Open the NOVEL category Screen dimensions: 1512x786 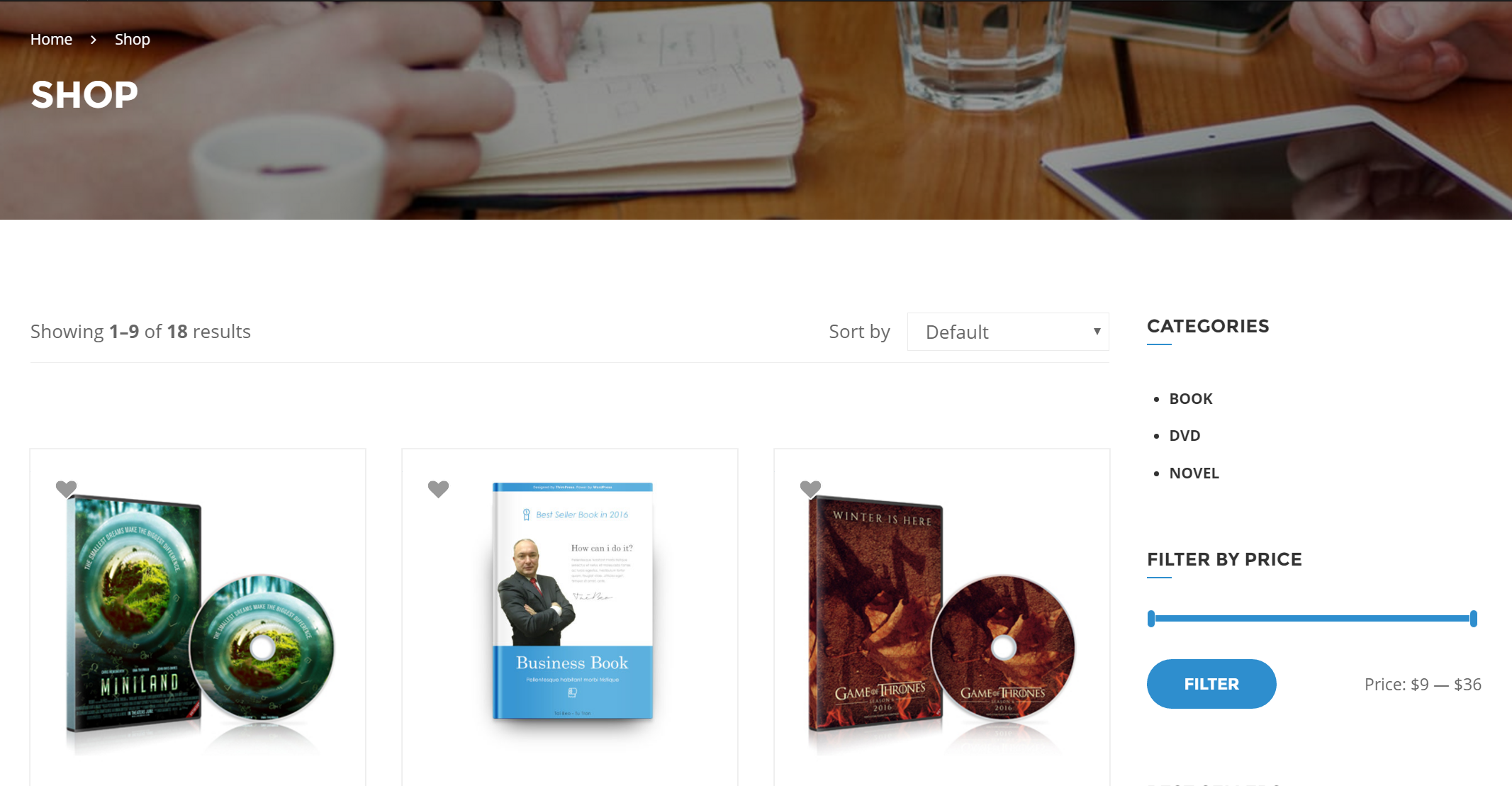pyautogui.click(x=1194, y=473)
